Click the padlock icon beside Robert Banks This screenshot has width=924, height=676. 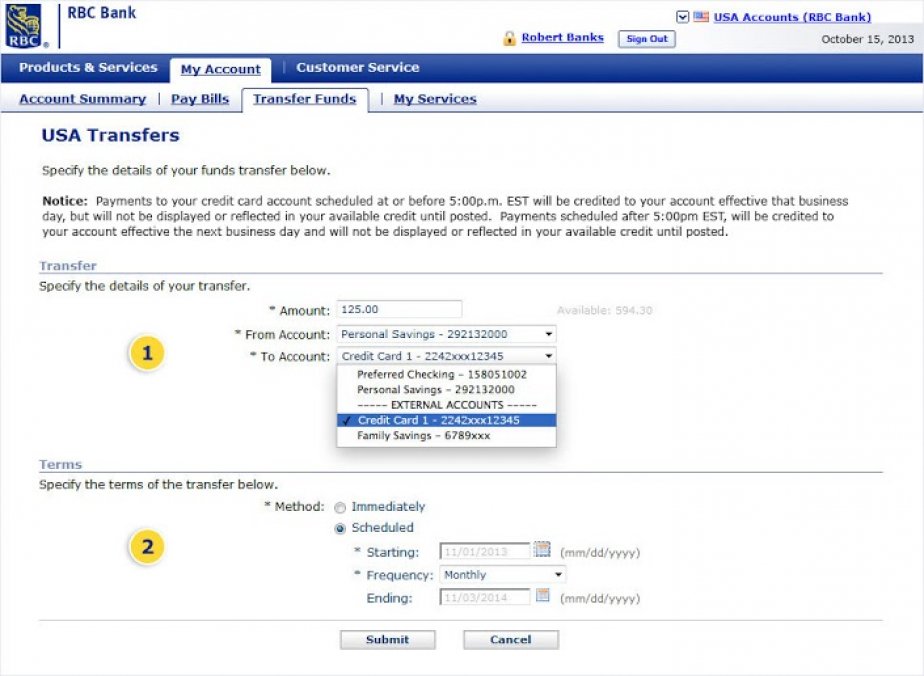pyautogui.click(x=509, y=38)
